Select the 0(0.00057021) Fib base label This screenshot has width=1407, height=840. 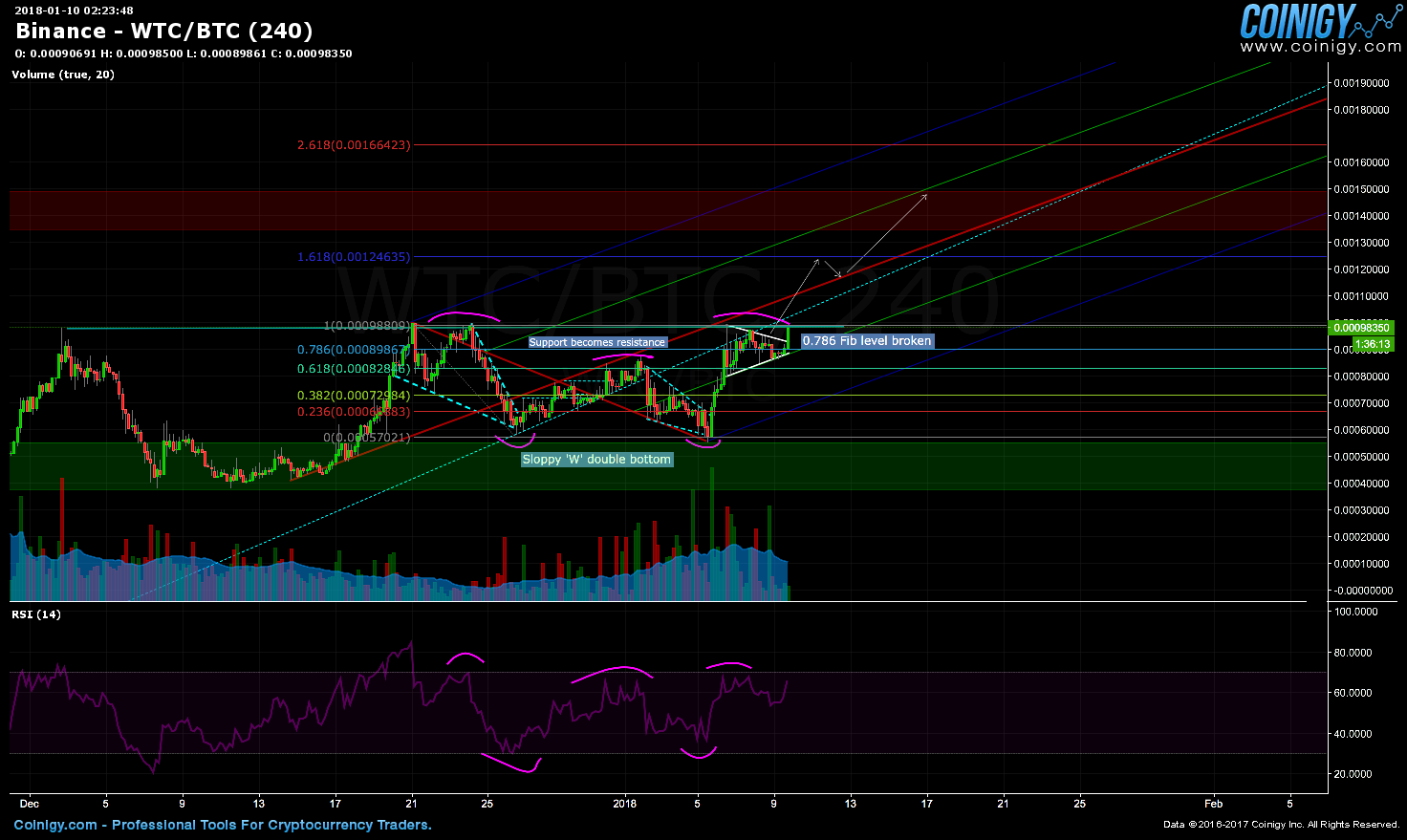tap(368, 438)
